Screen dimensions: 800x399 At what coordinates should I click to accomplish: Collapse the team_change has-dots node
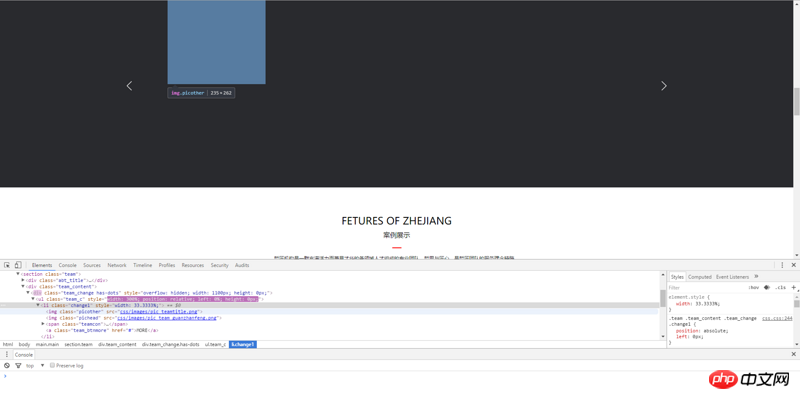click(x=29, y=292)
